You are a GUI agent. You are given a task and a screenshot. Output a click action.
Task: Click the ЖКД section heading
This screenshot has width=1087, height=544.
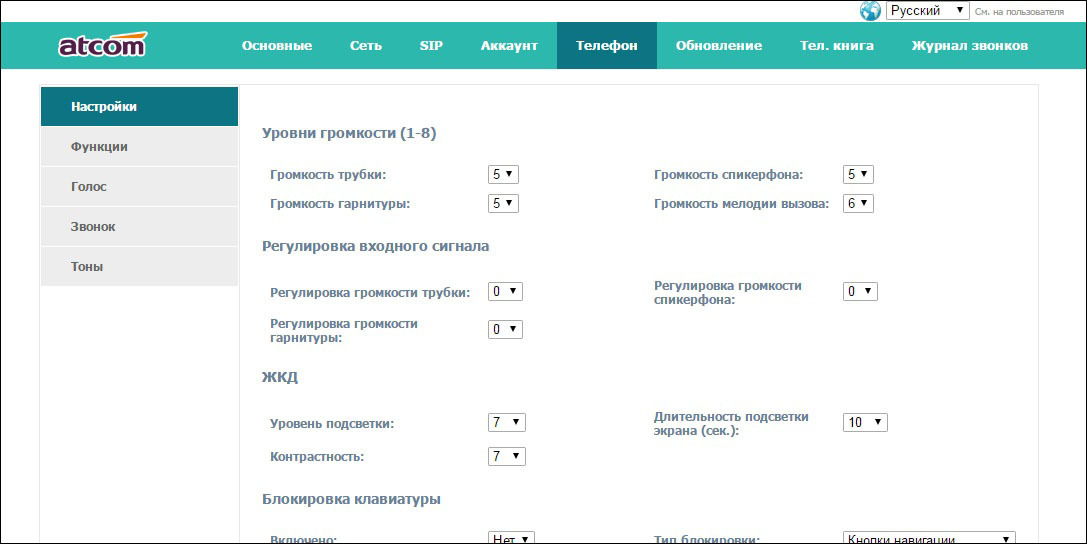click(x=280, y=378)
